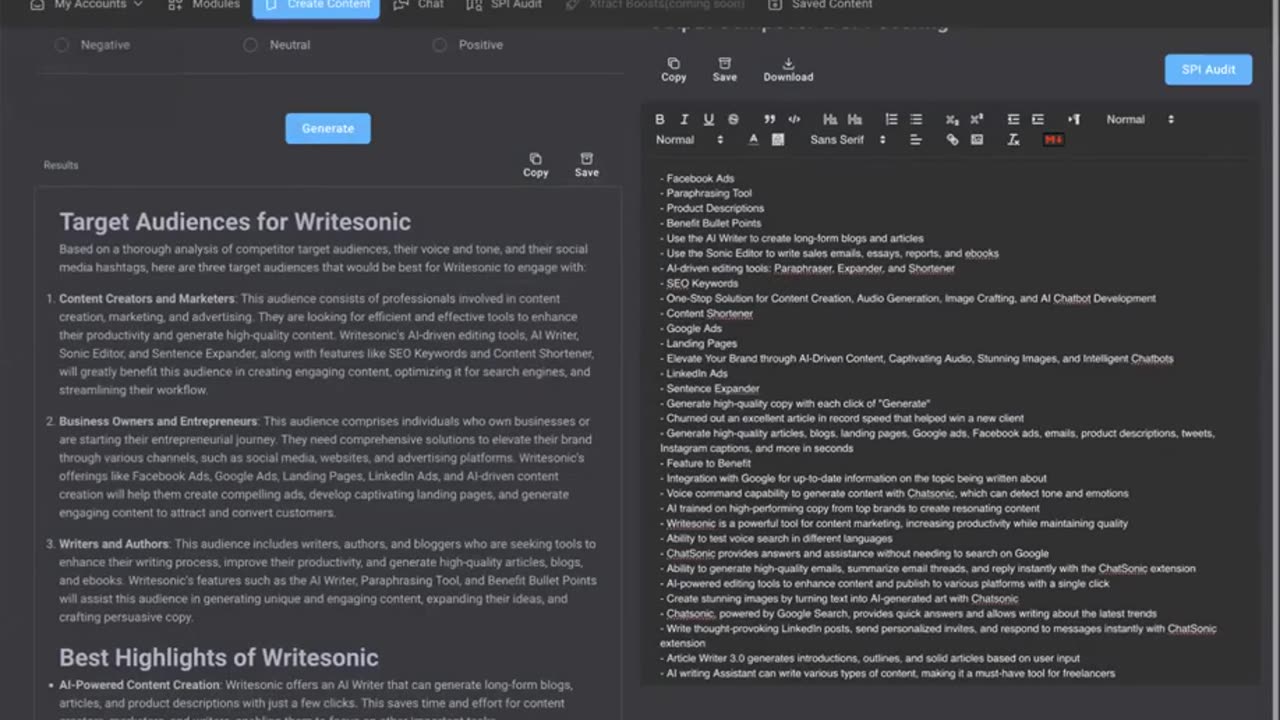Click the 'Results' label

pyautogui.click(x=61, y=165)
